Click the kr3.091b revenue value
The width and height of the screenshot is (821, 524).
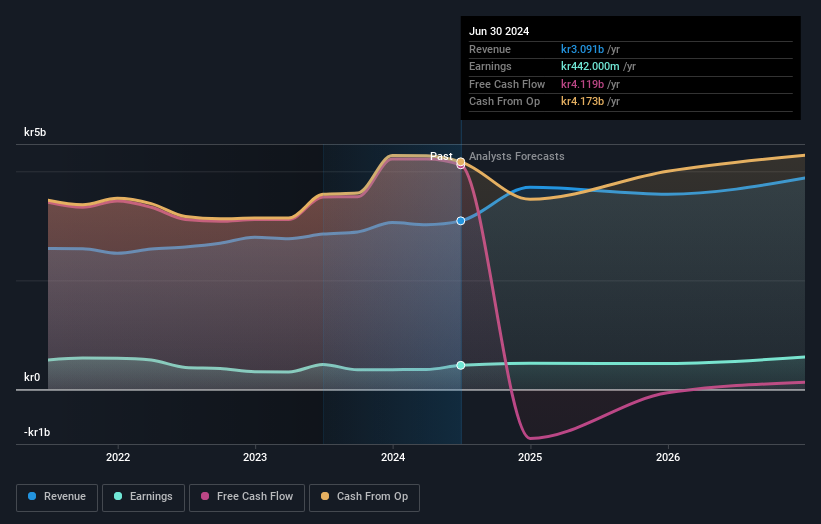click(582, 49)
